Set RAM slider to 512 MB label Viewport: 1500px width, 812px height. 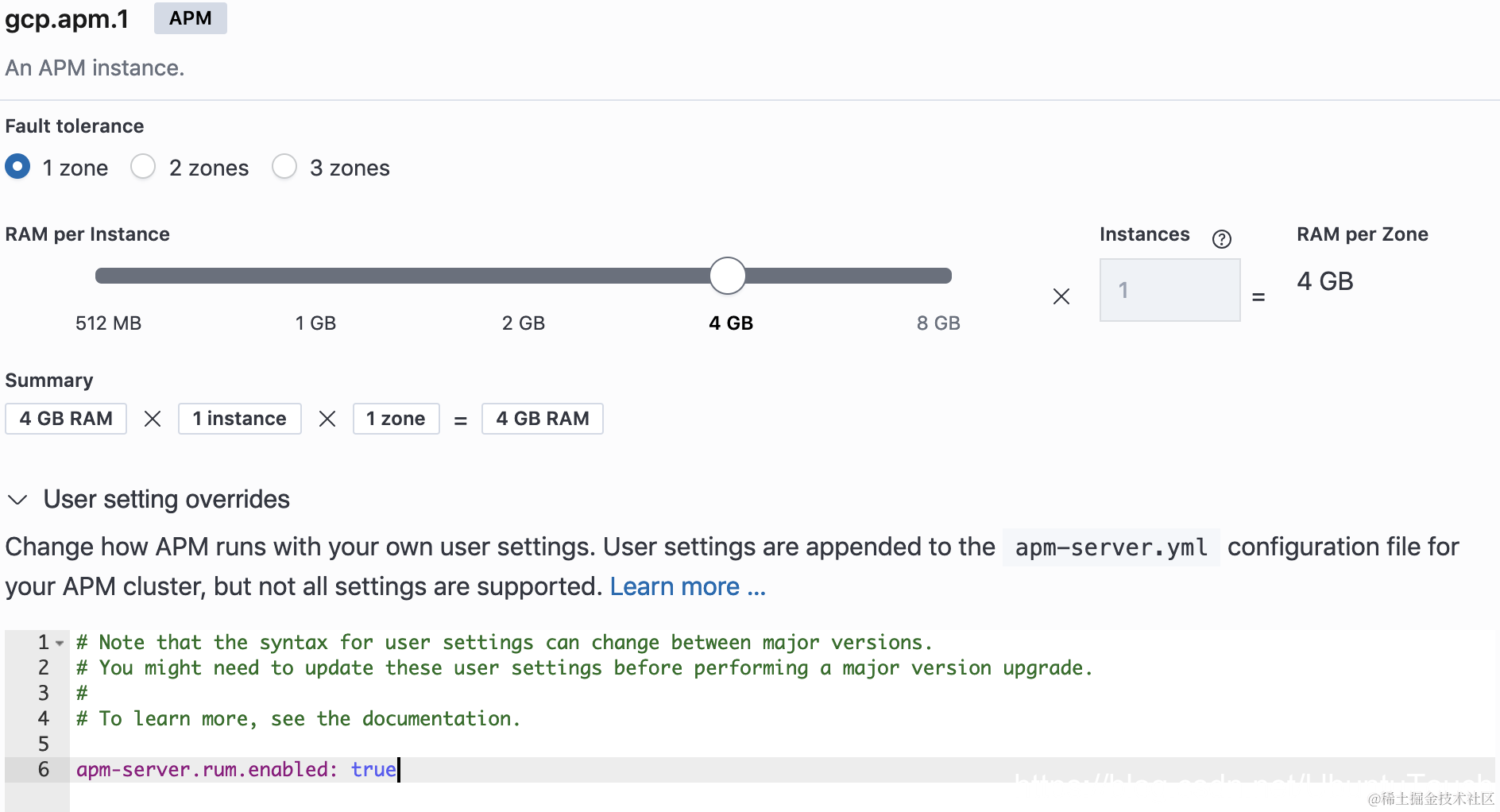coord(108,323)
